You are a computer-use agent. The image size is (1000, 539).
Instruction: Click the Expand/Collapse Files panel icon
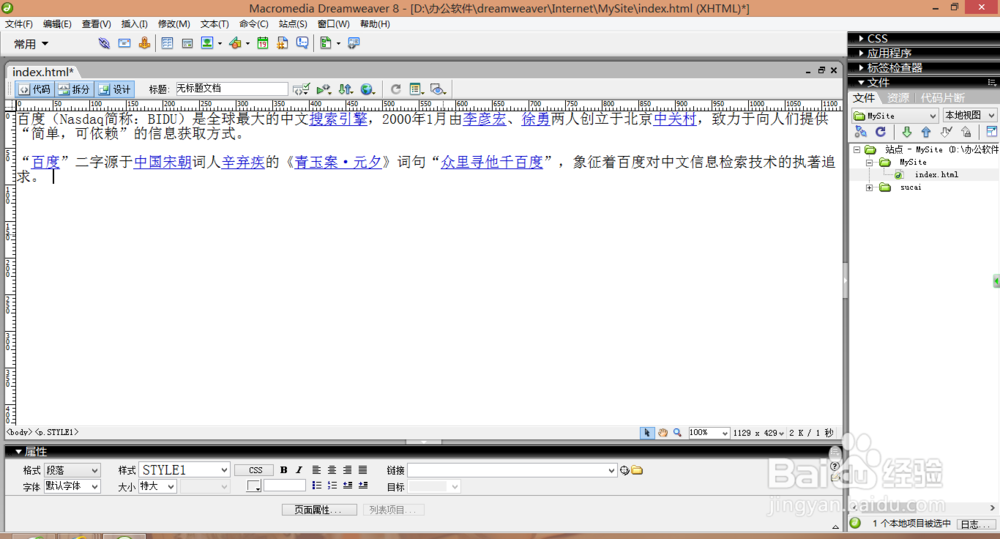[992, 132]
